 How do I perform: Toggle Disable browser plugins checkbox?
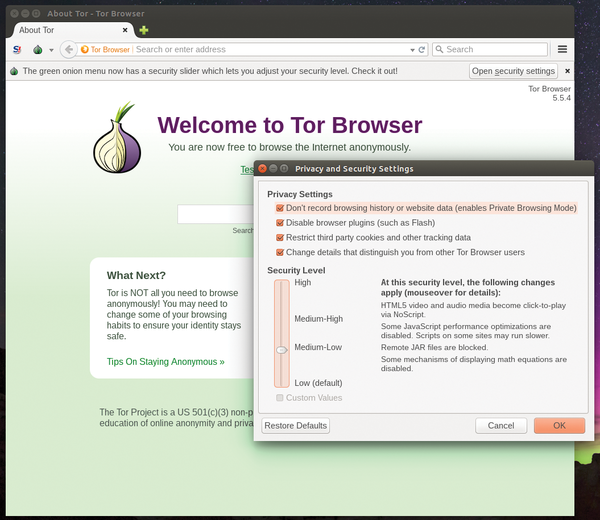280,223
